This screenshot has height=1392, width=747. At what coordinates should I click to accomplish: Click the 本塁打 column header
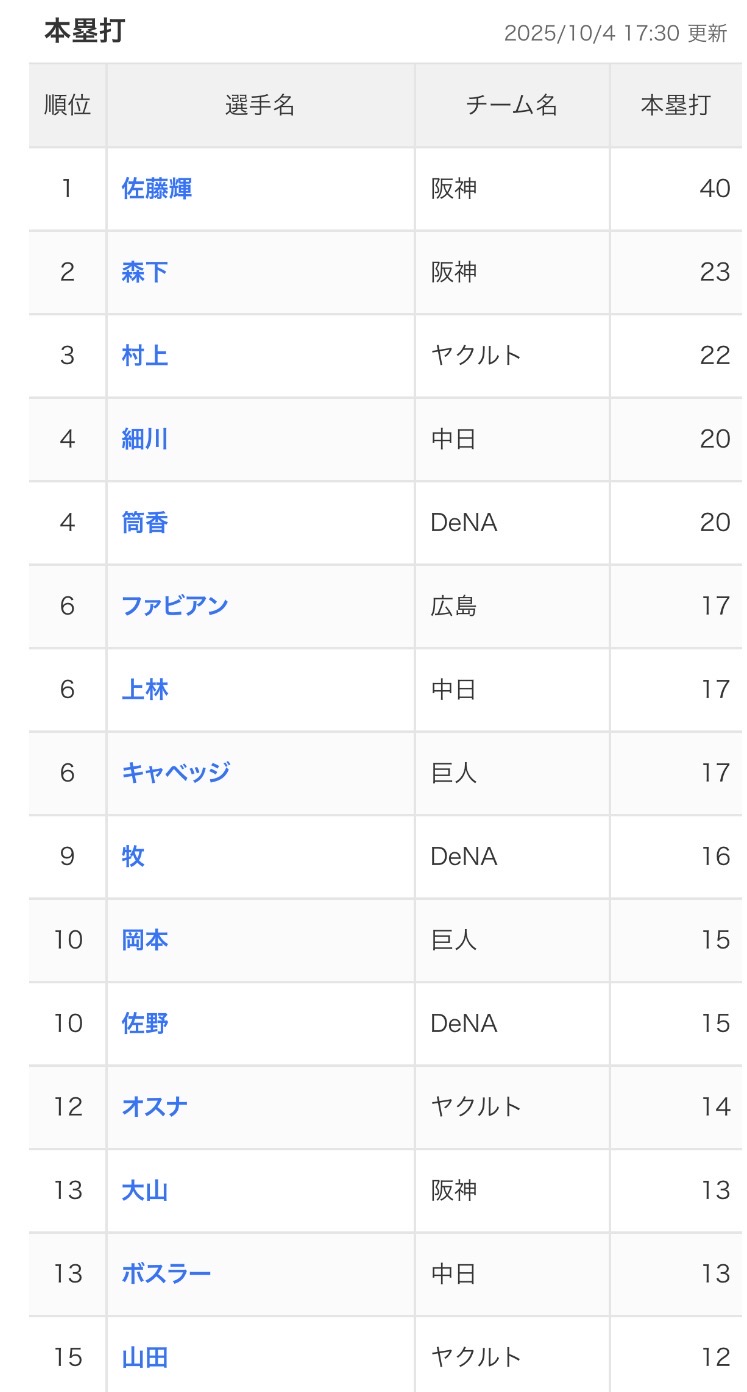pos(675,105)
